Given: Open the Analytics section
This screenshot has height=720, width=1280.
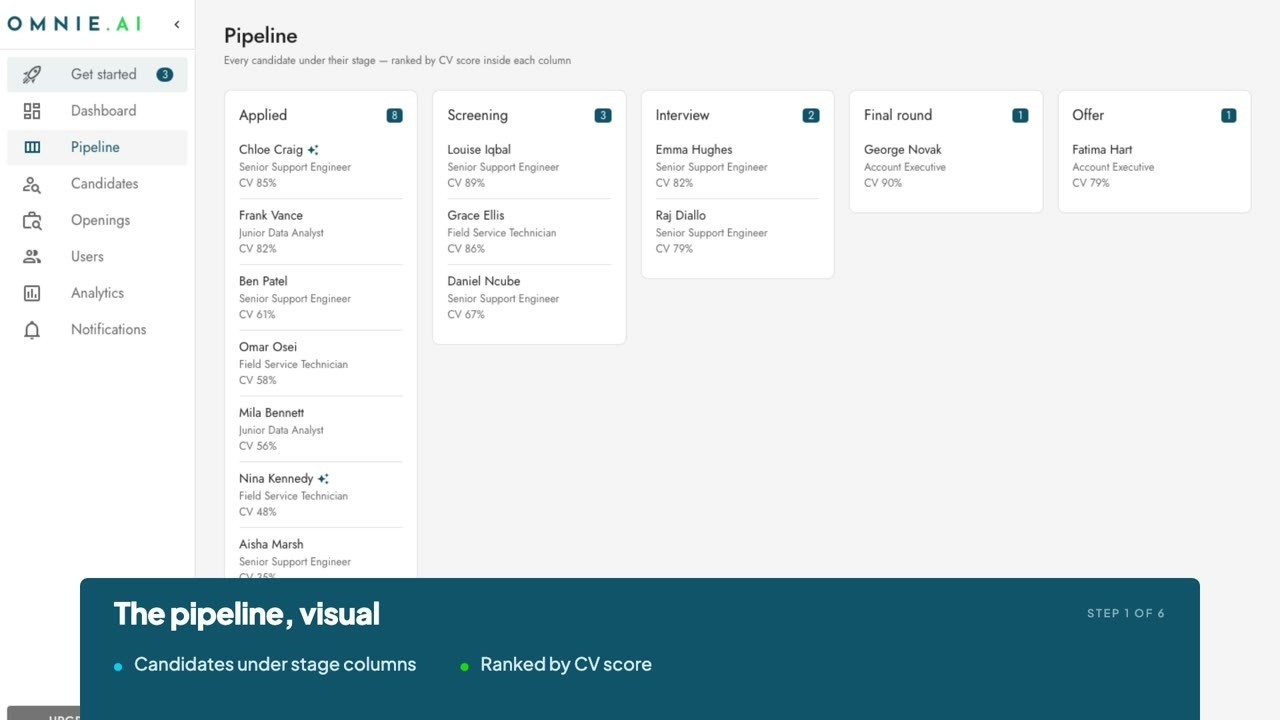Looking at the screenshot, I should click(x=97, y=293).
